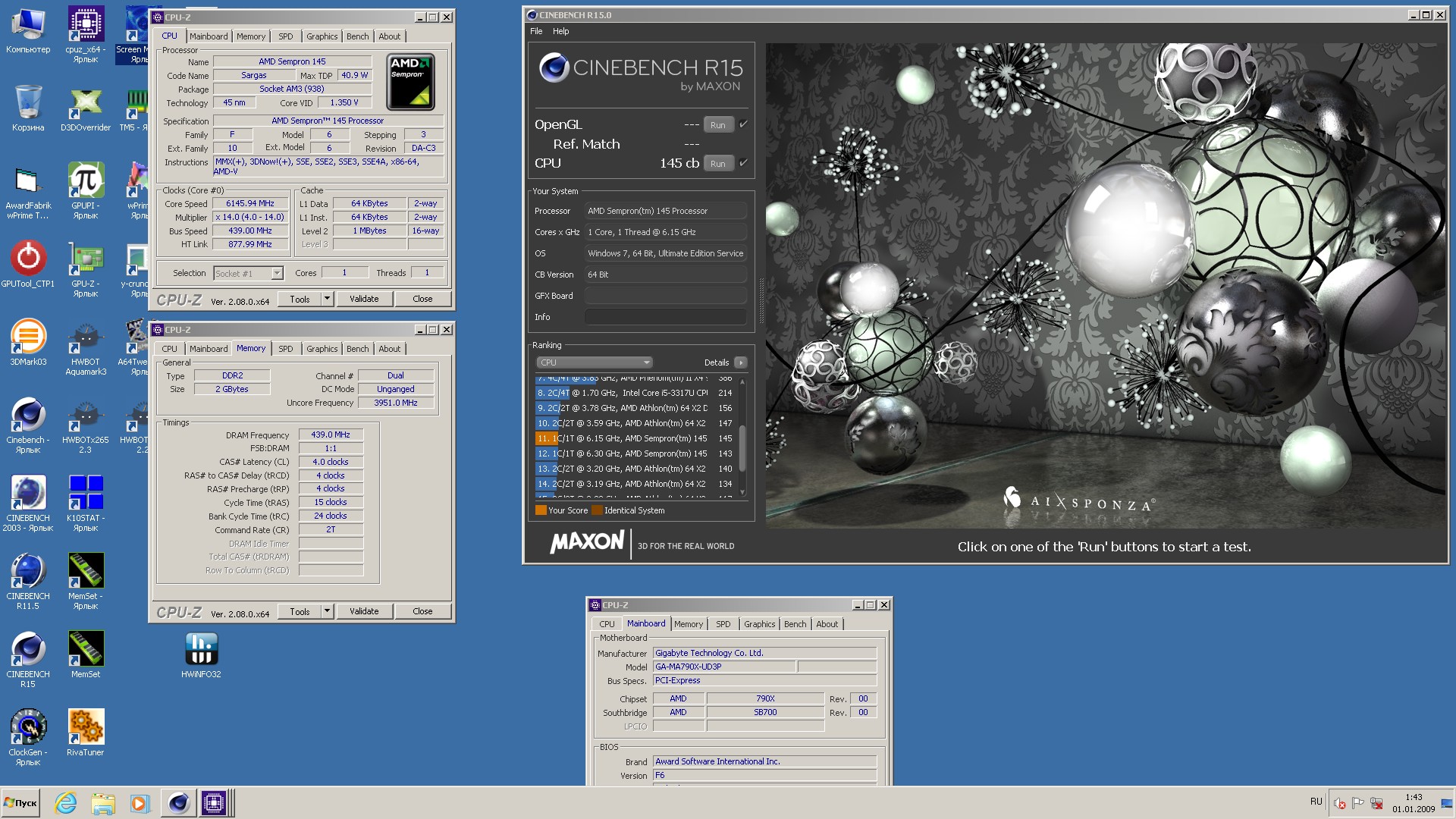Open the File menu in Cinebench
The width and height of the screenshot is (1456, 819).
(536, 31)
